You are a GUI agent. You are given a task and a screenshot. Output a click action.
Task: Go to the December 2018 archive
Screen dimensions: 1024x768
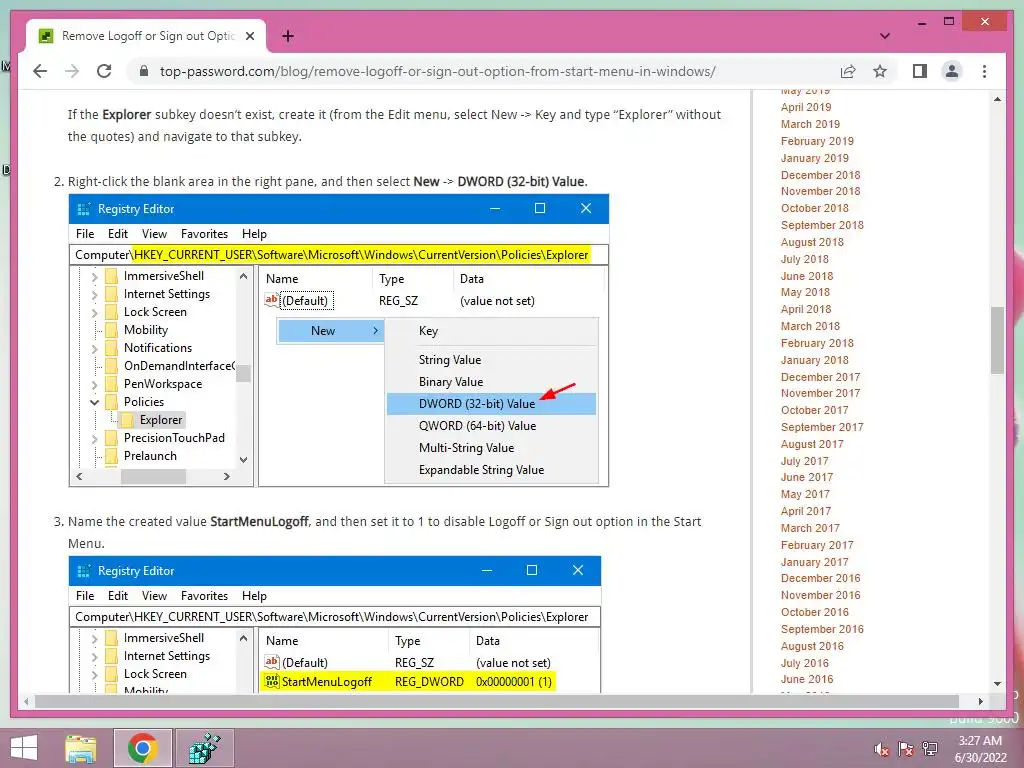coord(820,175)
